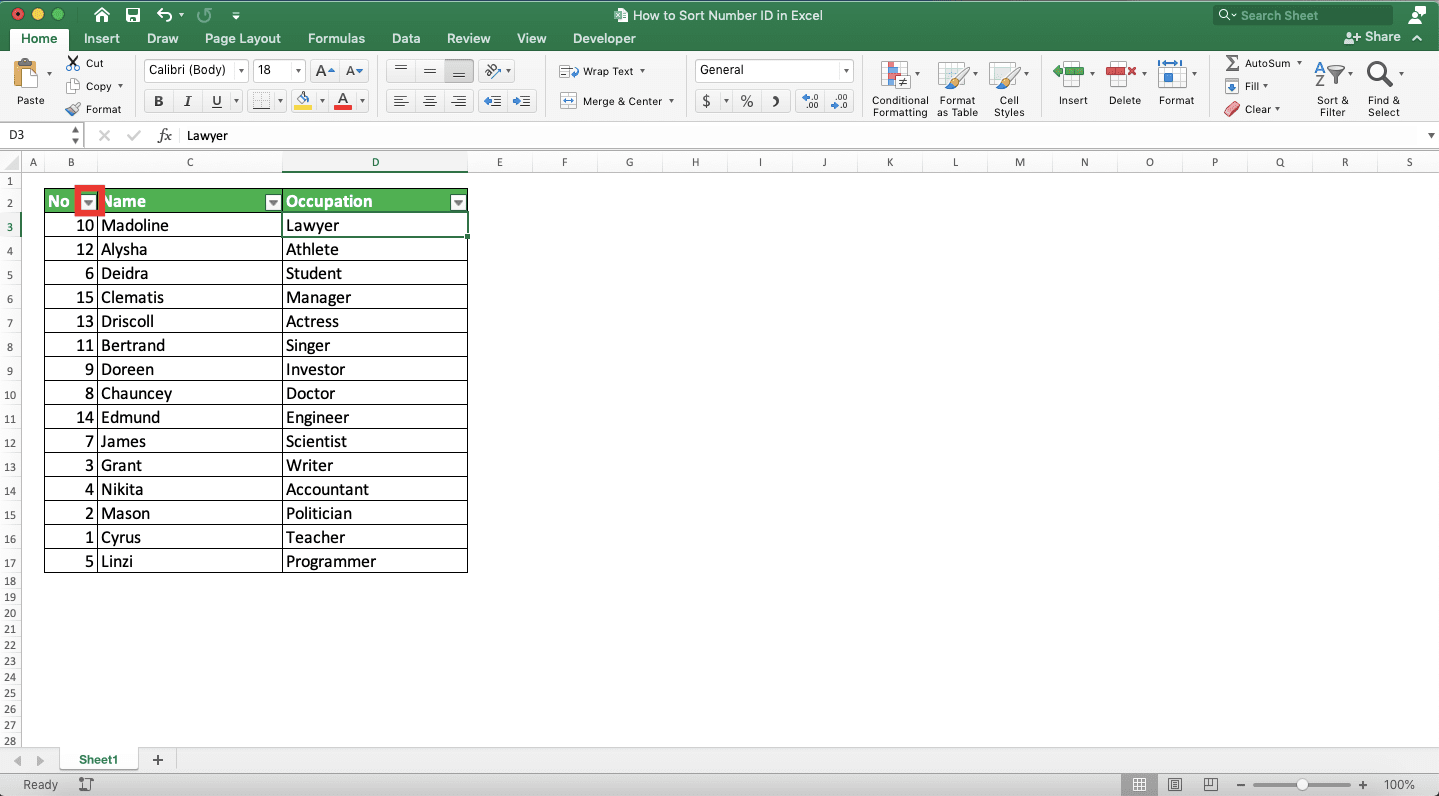The height and width of the screenshot is (796, 1439).
Task: Increase the font size
Action: pyautogui.click(x=324, y=71)
